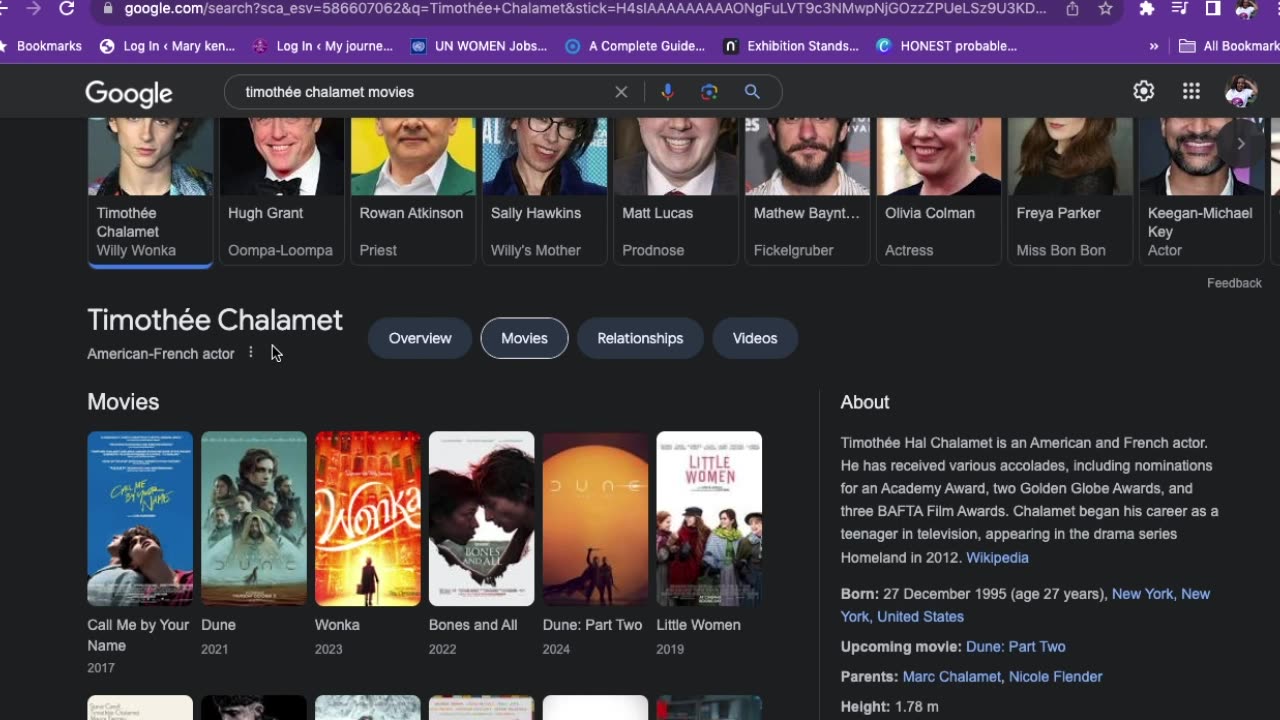
Task: Open the UN WOMEN Jobs bookmark
Action: [479, 46]
